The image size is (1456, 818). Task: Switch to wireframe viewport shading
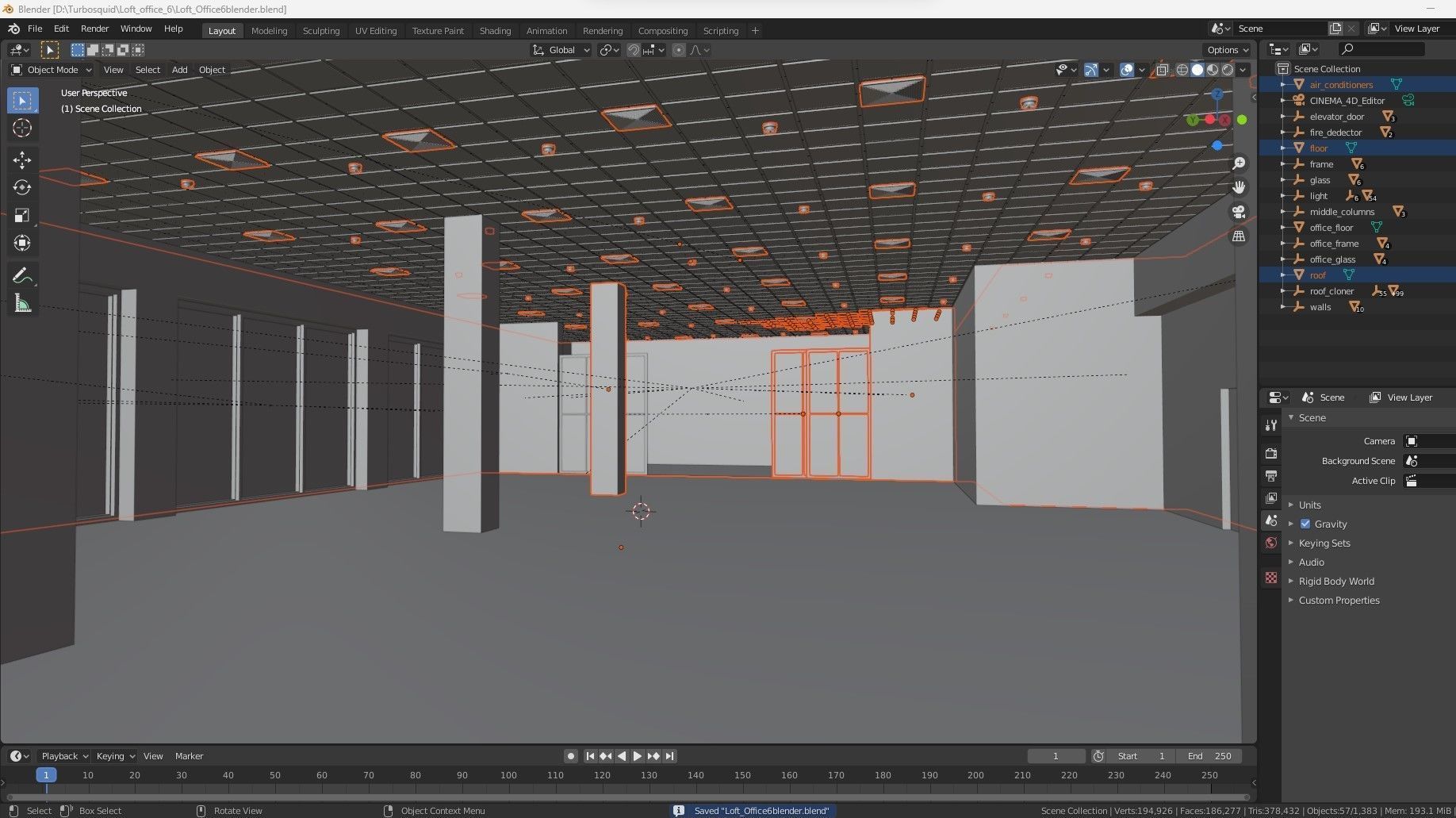click(1182, 70)
